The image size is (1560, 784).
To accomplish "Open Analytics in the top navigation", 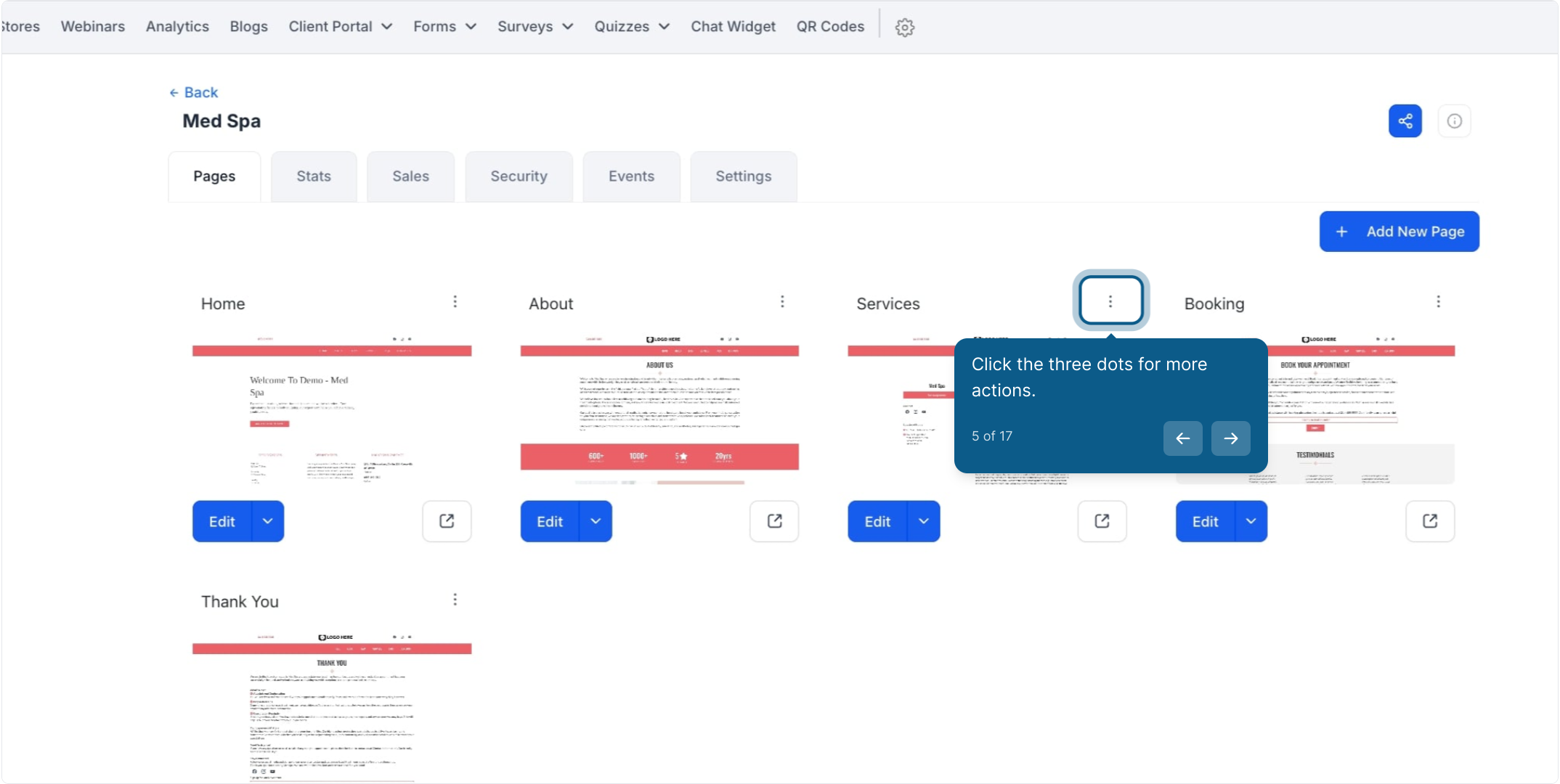I will tap(177, 27).
